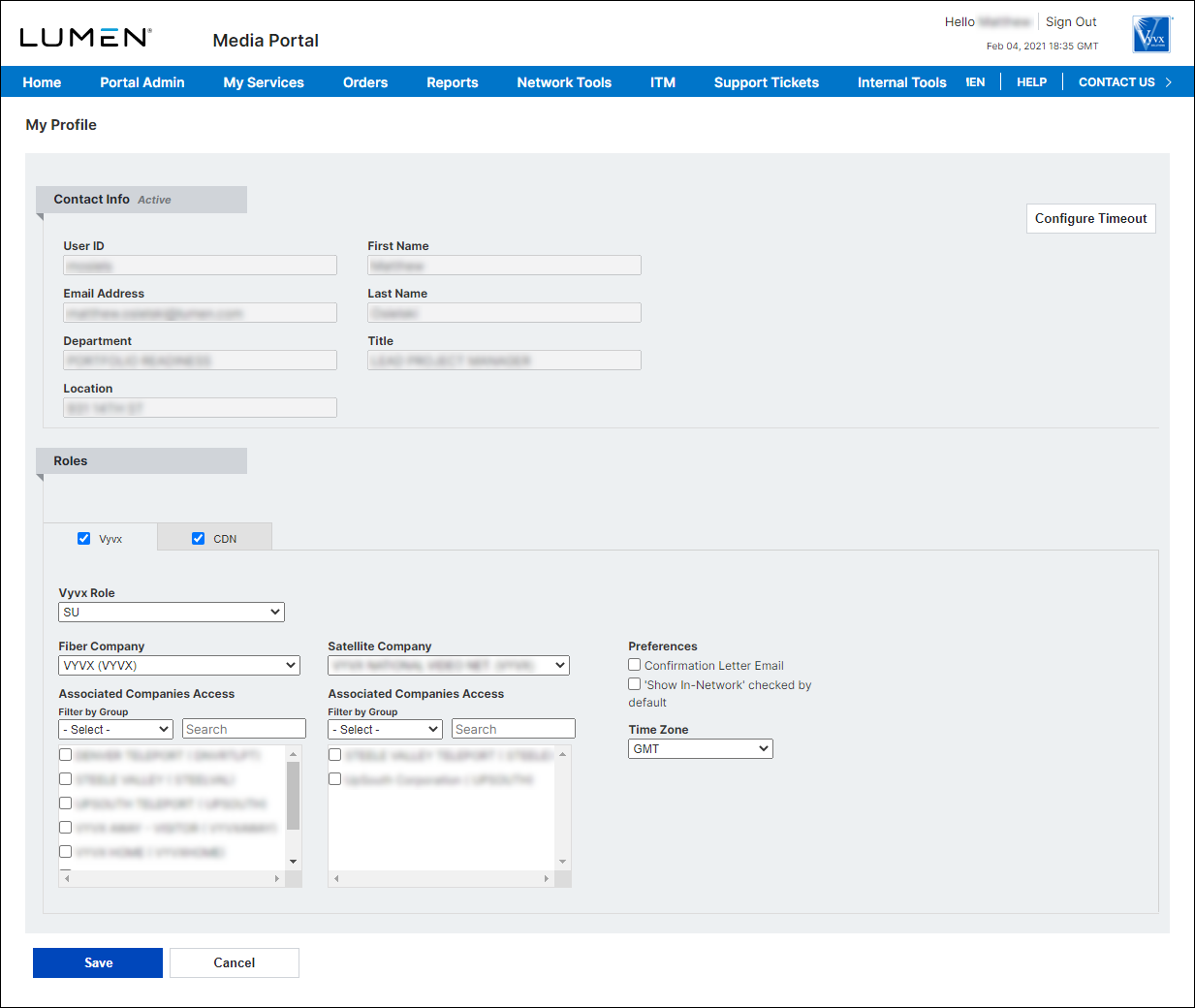Enable Confirmation Letter Email preference

click(x=635, y=665)
